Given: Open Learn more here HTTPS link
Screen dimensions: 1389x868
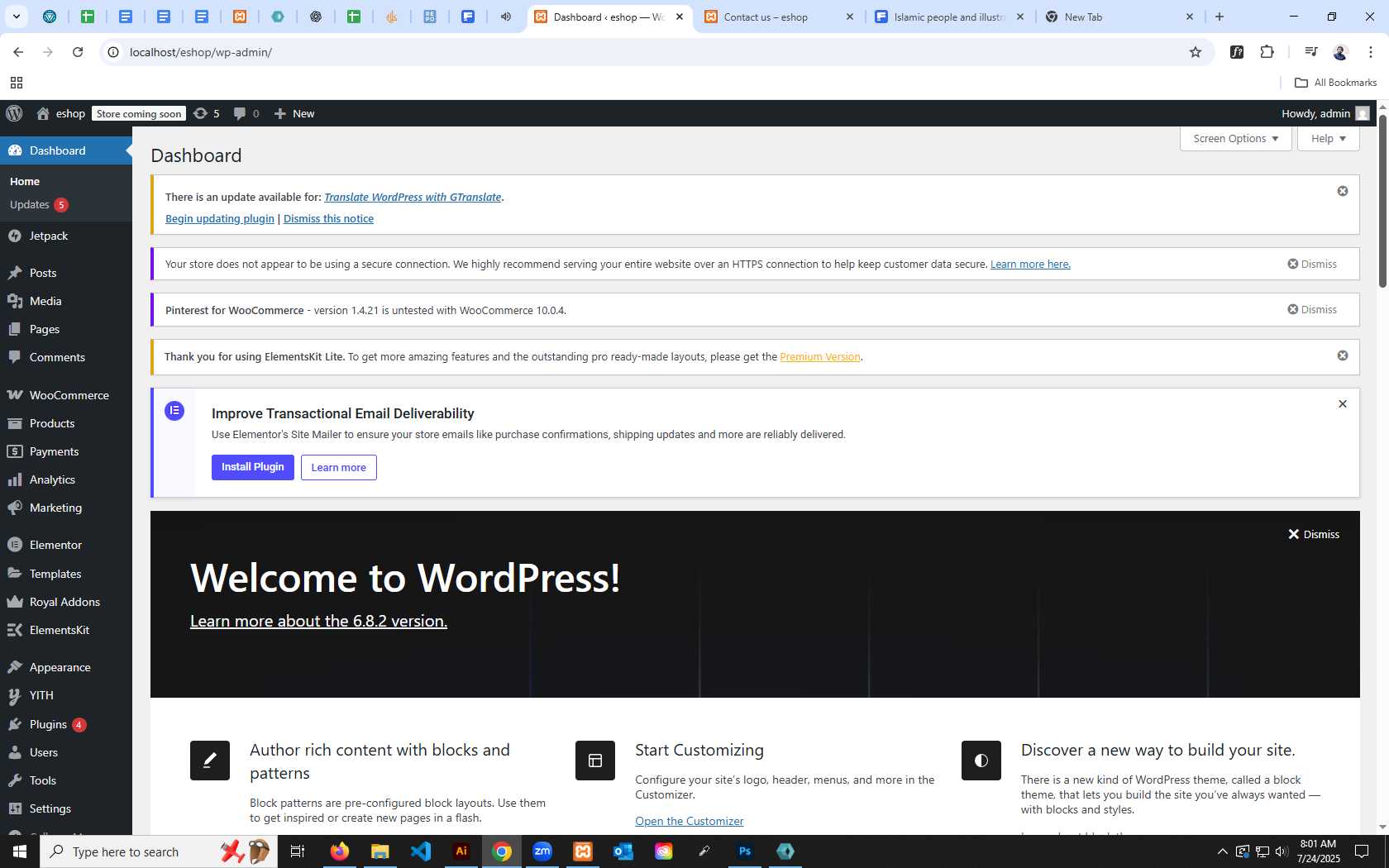Looking at the screenshot, I should point(1030,264).
